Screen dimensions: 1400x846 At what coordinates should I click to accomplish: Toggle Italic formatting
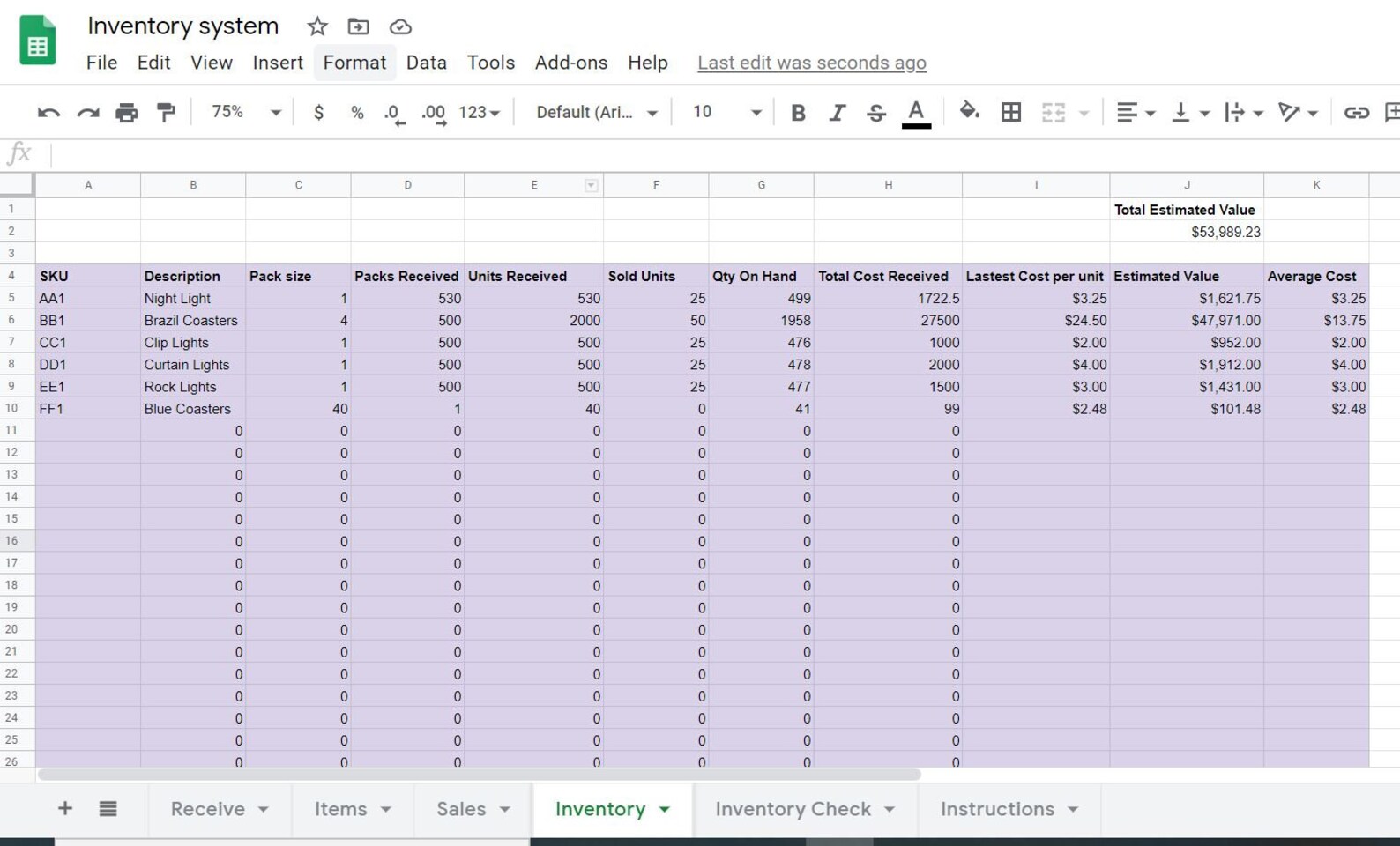click(x=837, y=112)
